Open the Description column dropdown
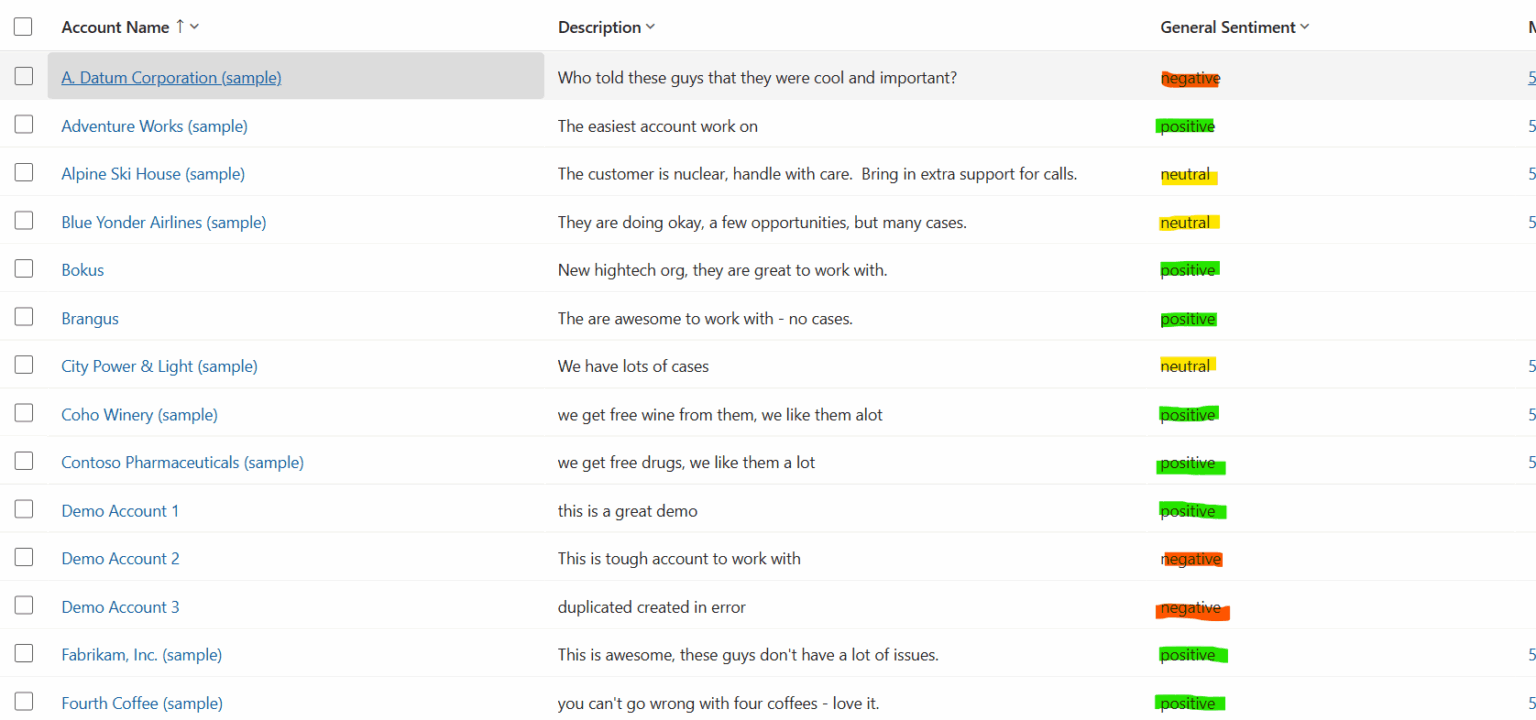 651,27
